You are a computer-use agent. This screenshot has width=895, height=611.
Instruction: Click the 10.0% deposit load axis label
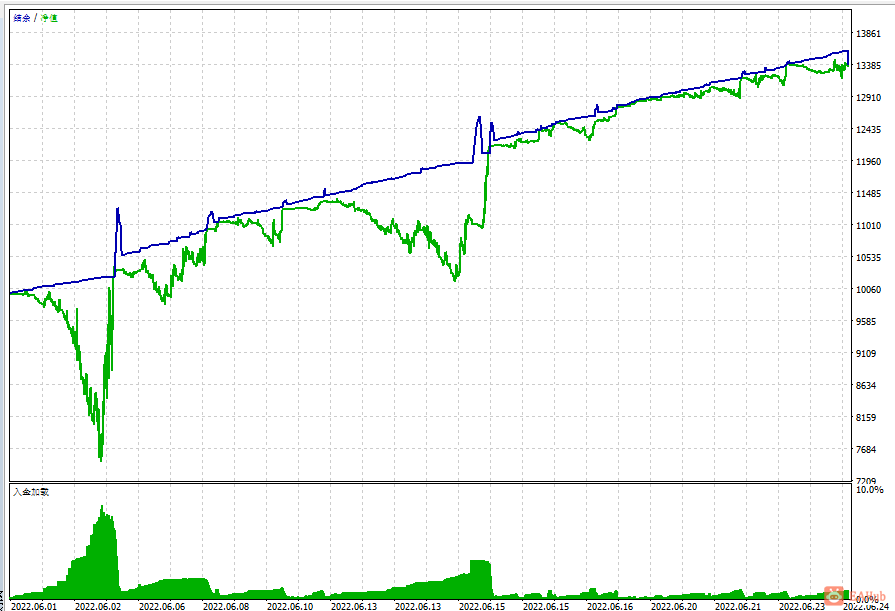[x=869, y=490]
